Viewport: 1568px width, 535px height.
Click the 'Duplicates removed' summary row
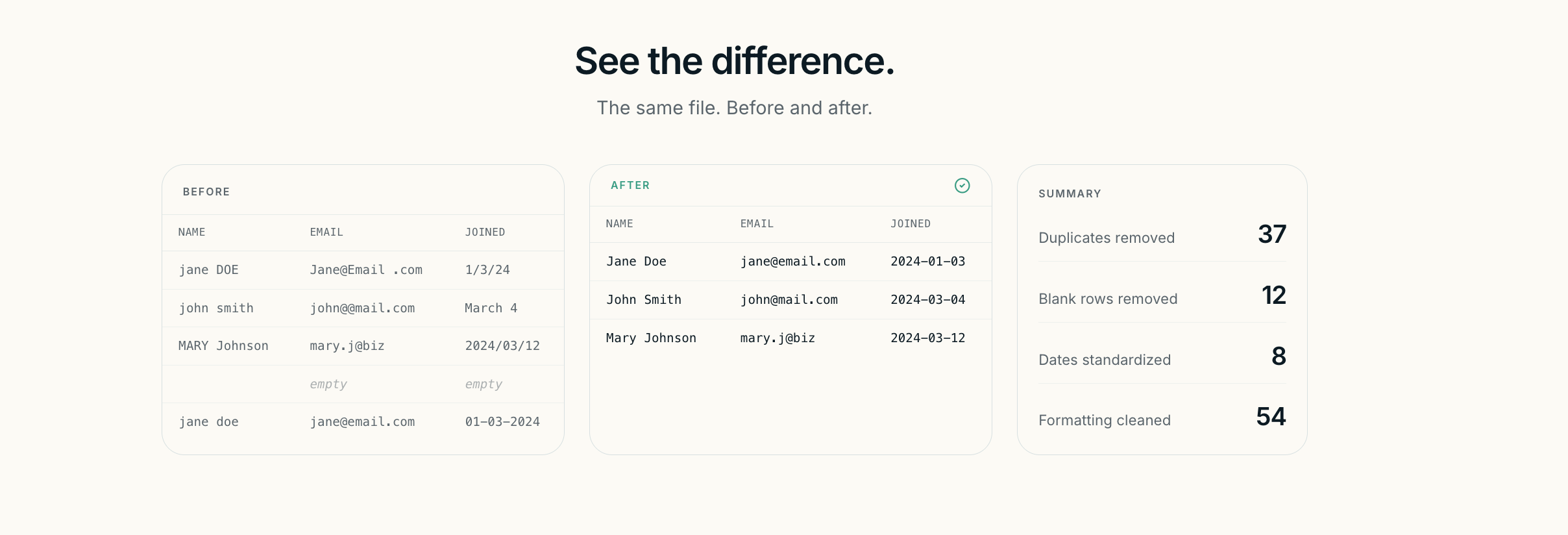point(1162,235)
